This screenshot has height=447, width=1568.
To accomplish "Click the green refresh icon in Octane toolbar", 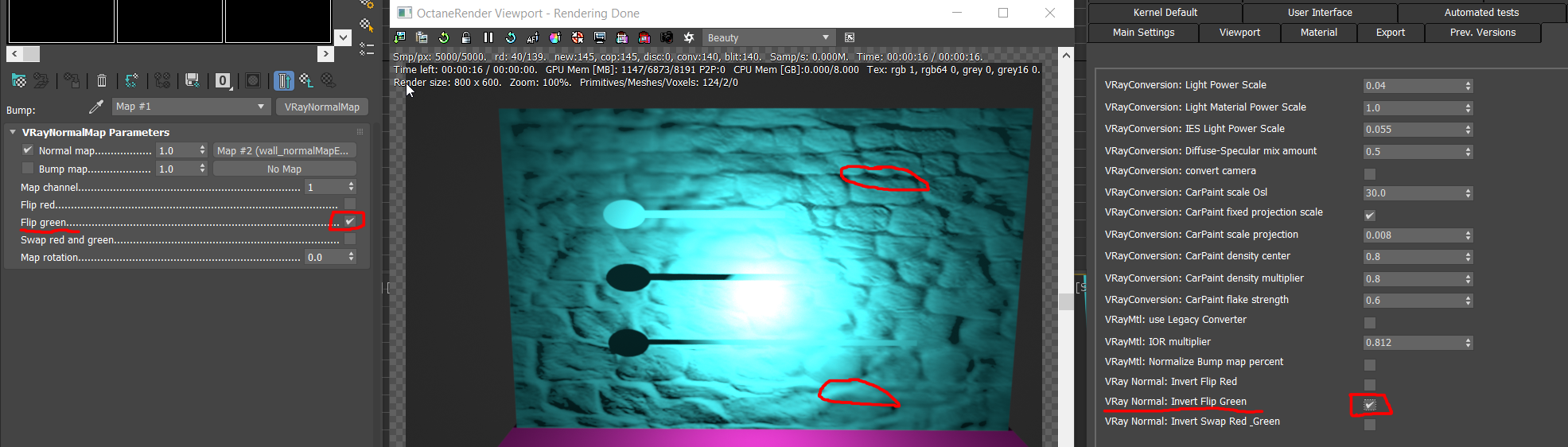I will click(444, 37).
